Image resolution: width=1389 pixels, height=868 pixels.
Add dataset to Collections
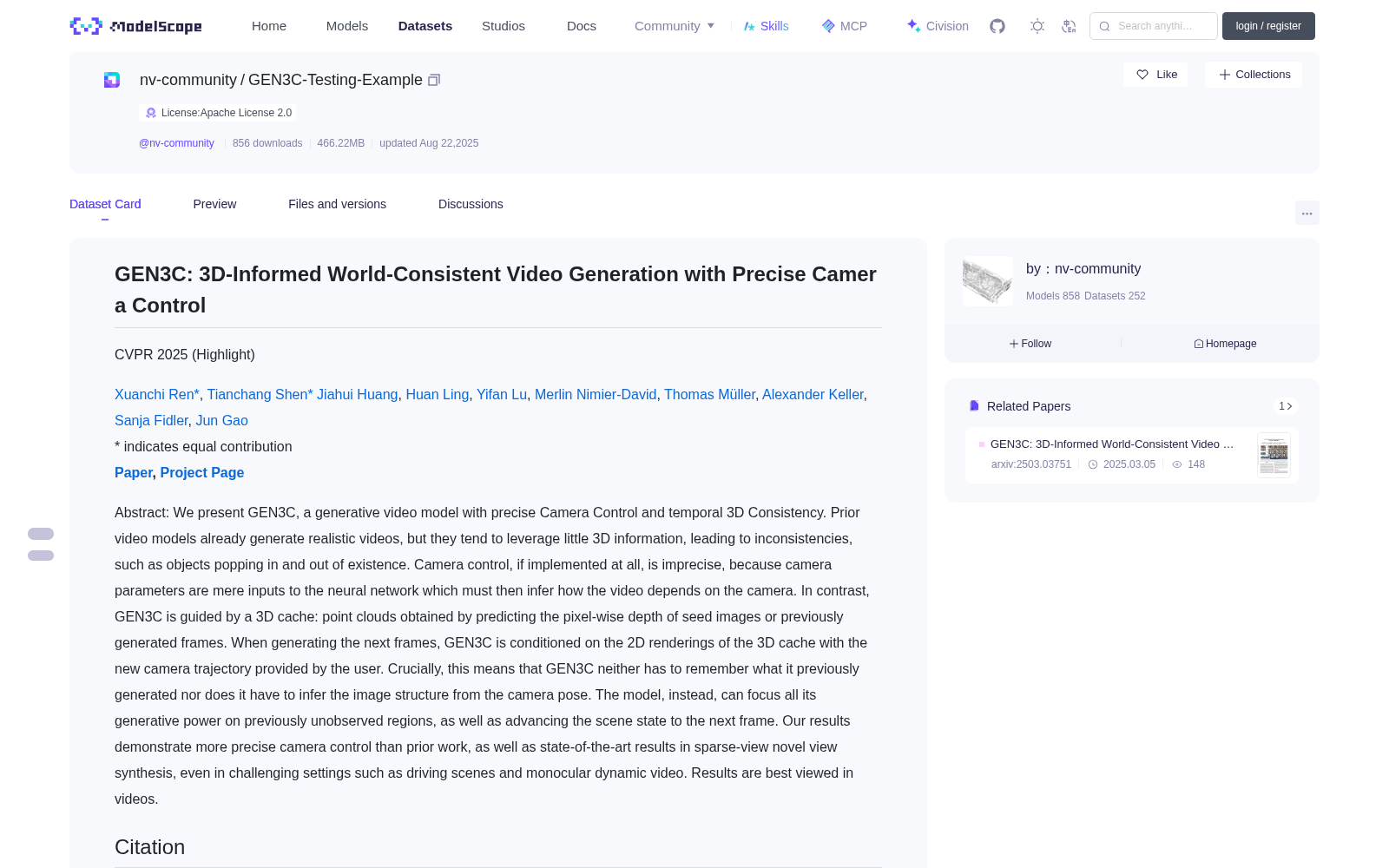tap(1254, 75)
